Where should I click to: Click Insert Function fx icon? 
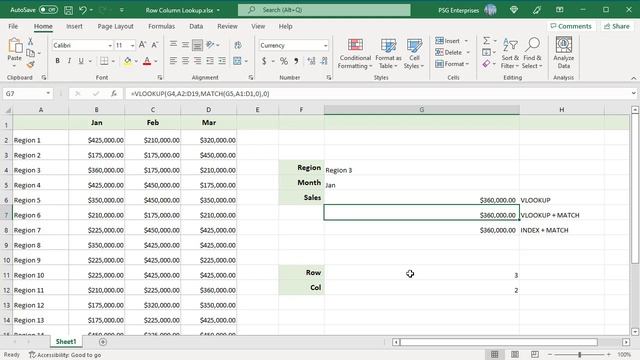114,93
